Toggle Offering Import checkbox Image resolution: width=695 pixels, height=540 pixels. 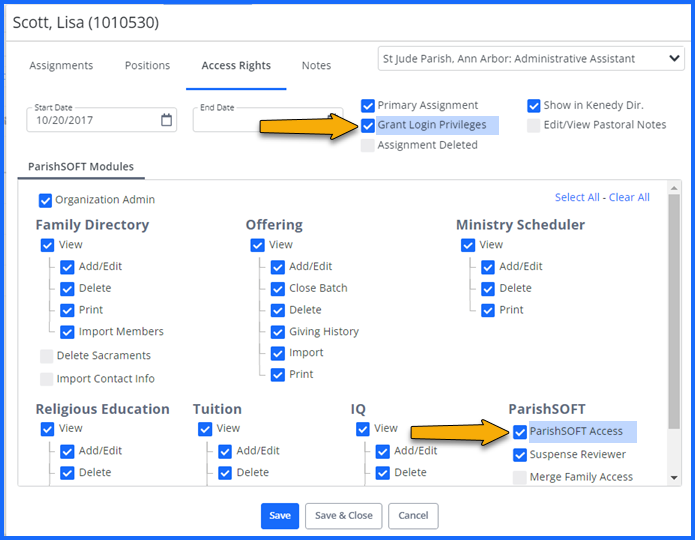coord(278,353)
